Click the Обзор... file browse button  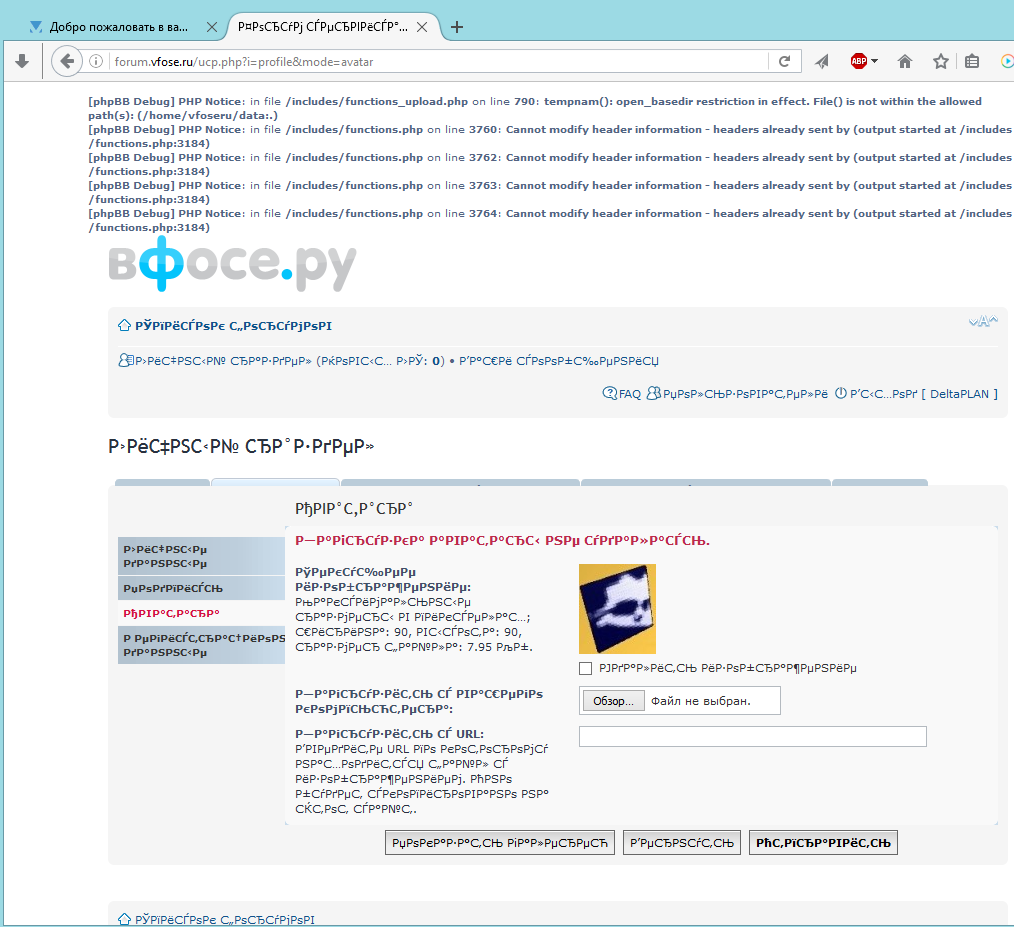click(x=613, y=701)
